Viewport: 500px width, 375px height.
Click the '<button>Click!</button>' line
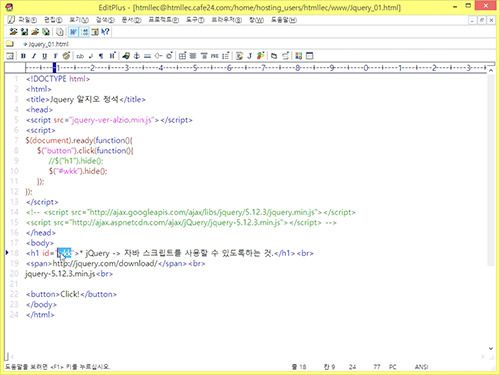pyautogui.click(x=71, y=294)
